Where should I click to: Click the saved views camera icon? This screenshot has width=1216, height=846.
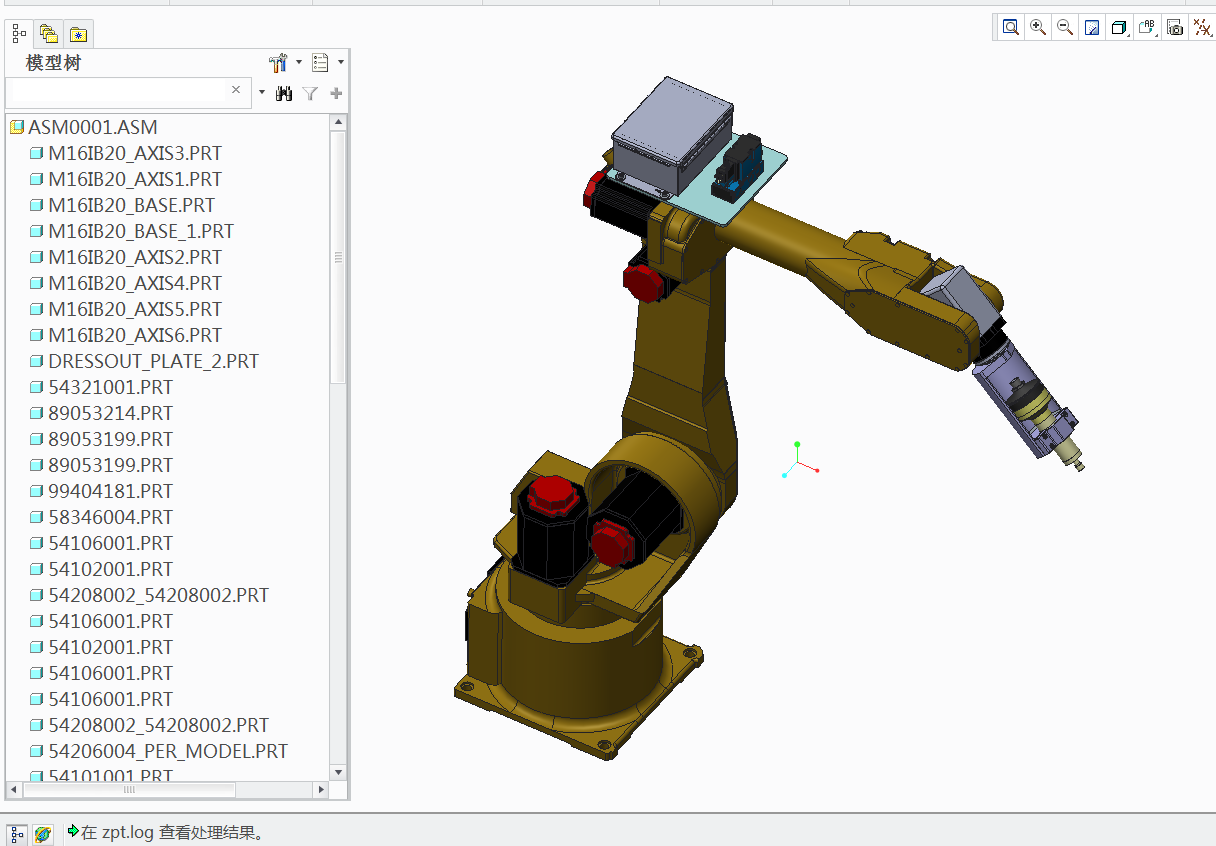click(x=1175, y=28)
